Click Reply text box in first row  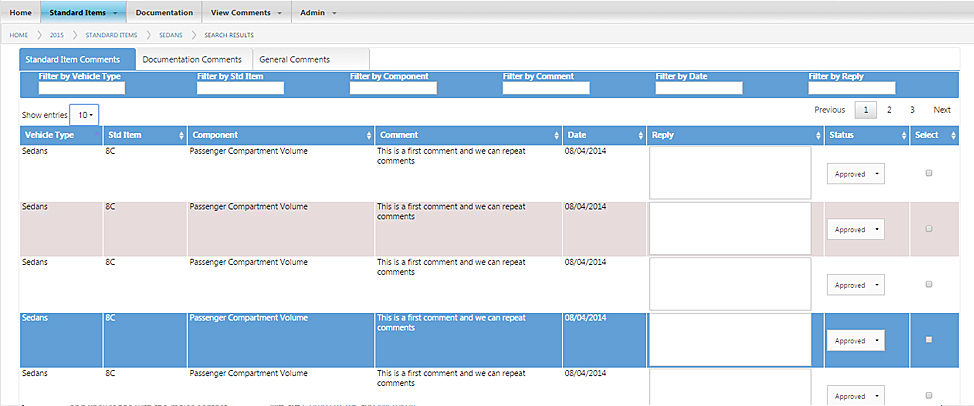(x=730, y=172)
